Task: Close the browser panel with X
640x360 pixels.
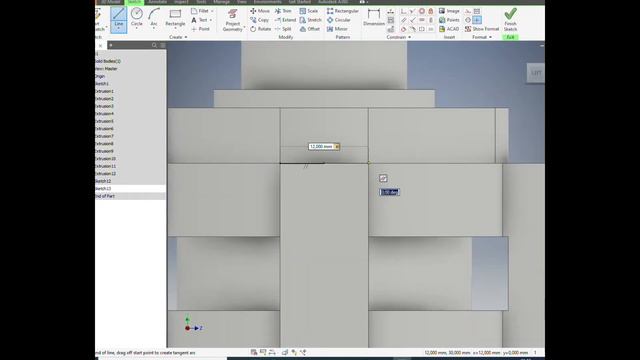Action: tap(100, 46)
